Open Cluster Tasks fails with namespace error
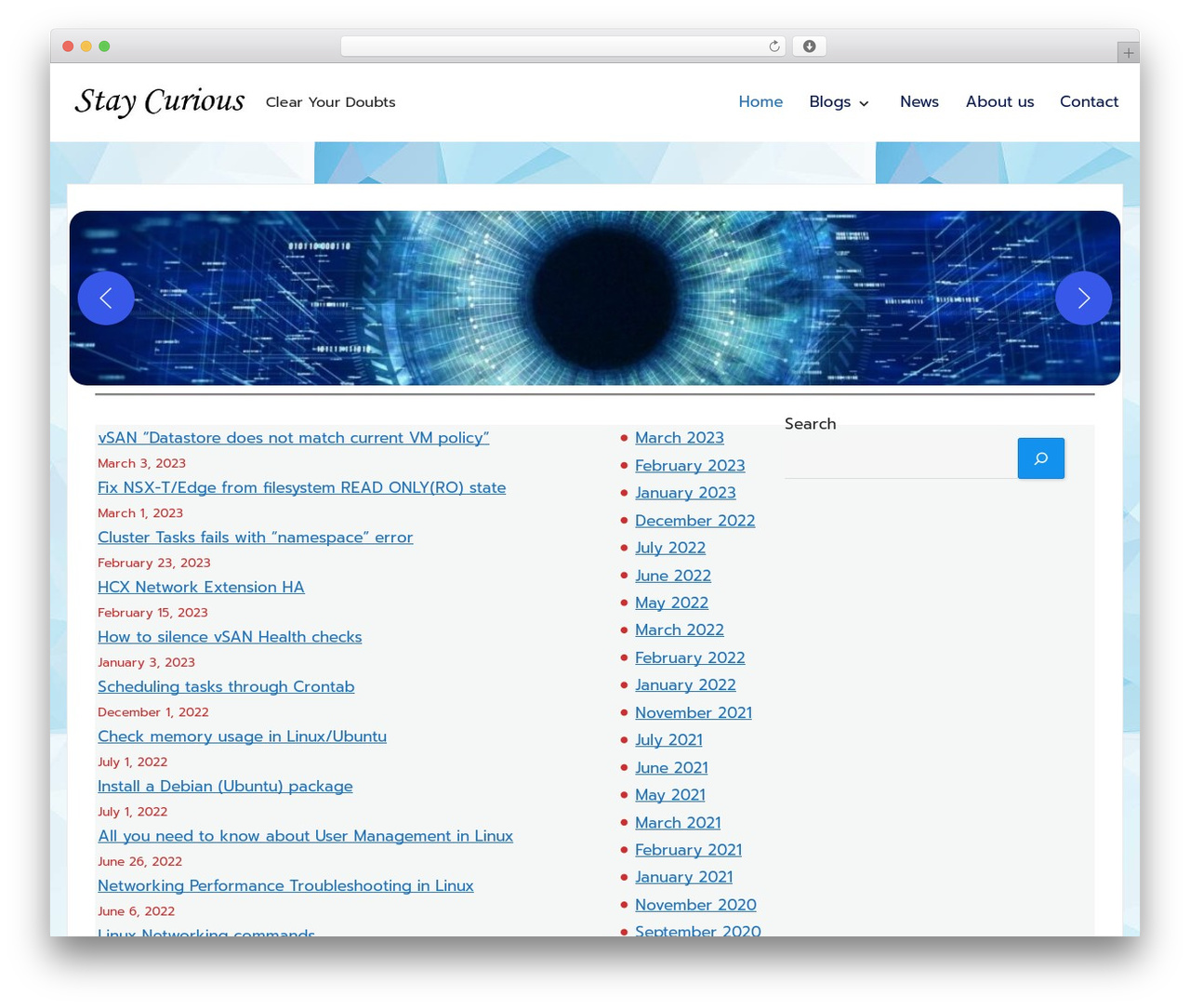Image resolution: width=1190 pixels, height=1008 pixels. pyautogui.click(x=256, y=537)
